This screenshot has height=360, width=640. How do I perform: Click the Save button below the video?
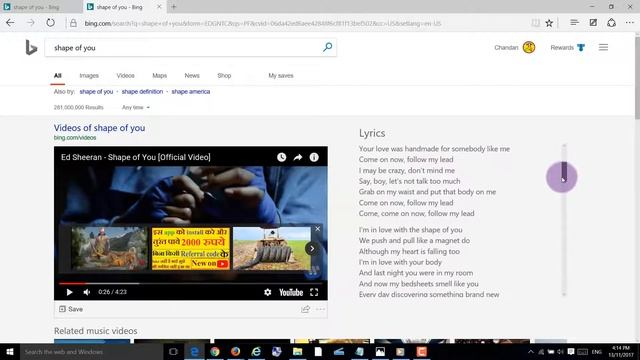(71, 309)
